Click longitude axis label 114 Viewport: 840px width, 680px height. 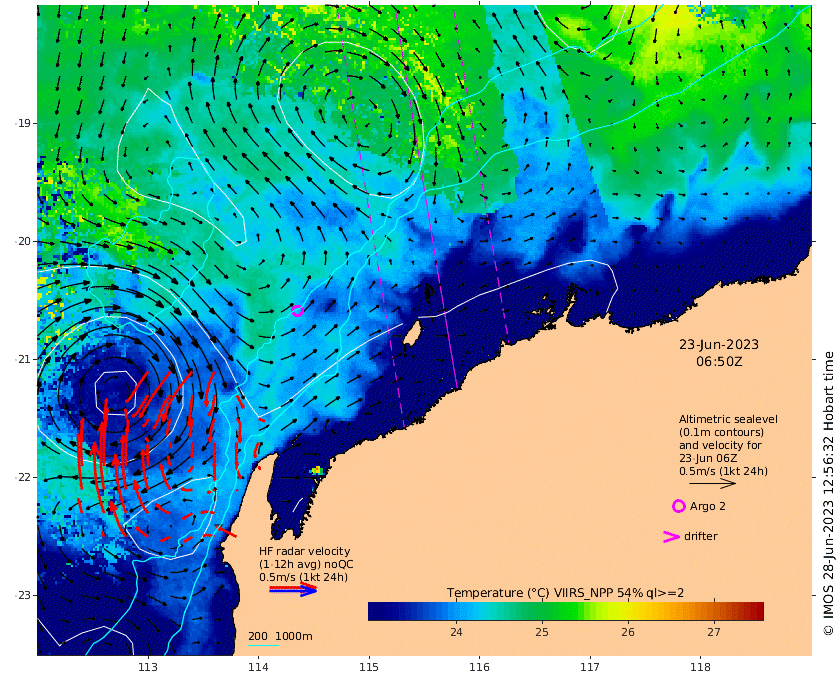coord(258,667)
